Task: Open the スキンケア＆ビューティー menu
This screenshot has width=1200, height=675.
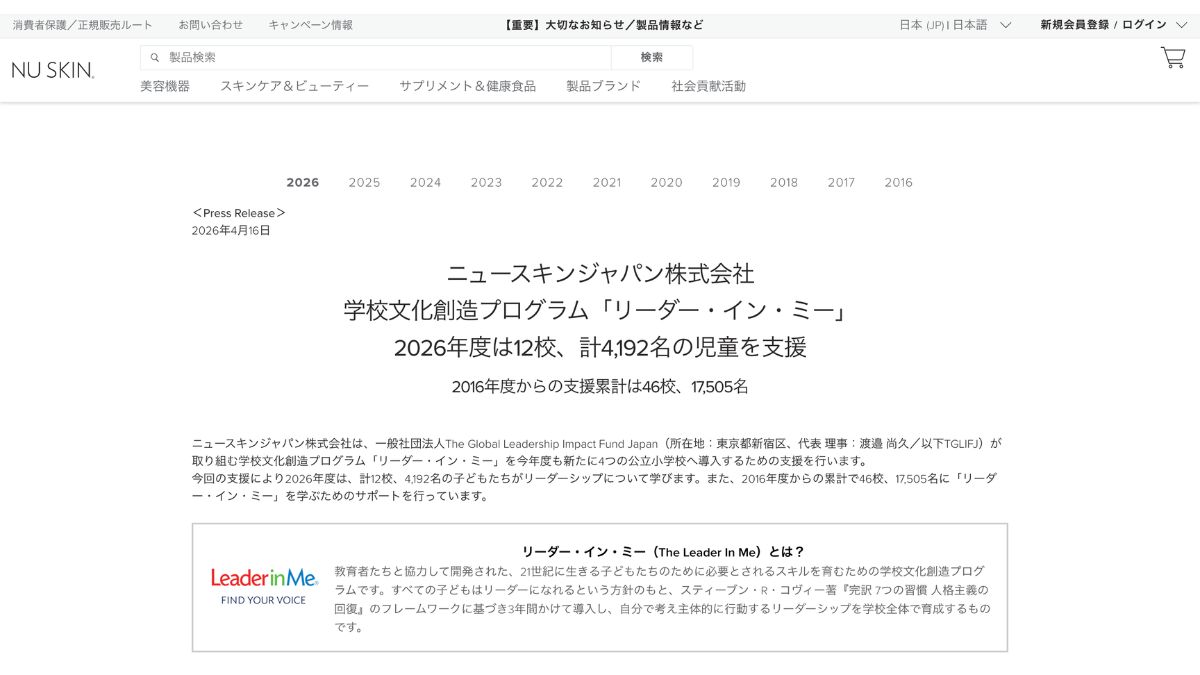Action: point(295,86)
